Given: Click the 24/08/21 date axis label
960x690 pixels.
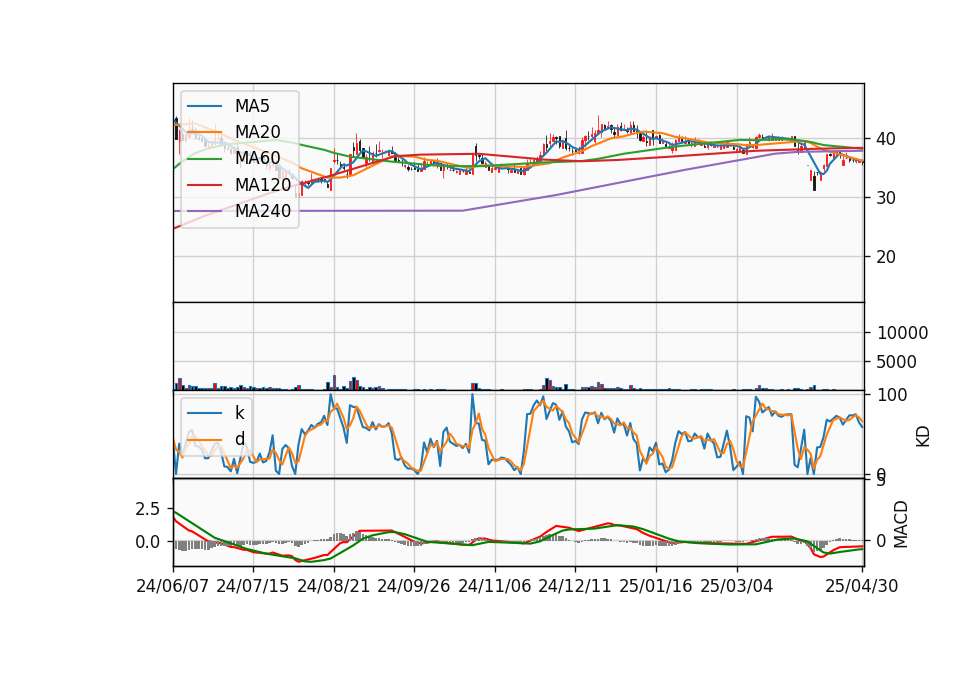Looking at the screenshot, I should 334,586.
